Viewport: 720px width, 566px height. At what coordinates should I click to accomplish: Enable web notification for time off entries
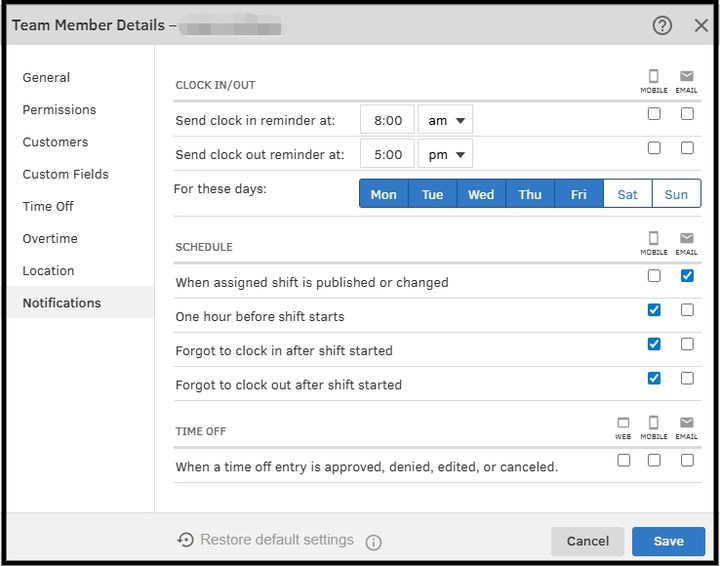624,461
